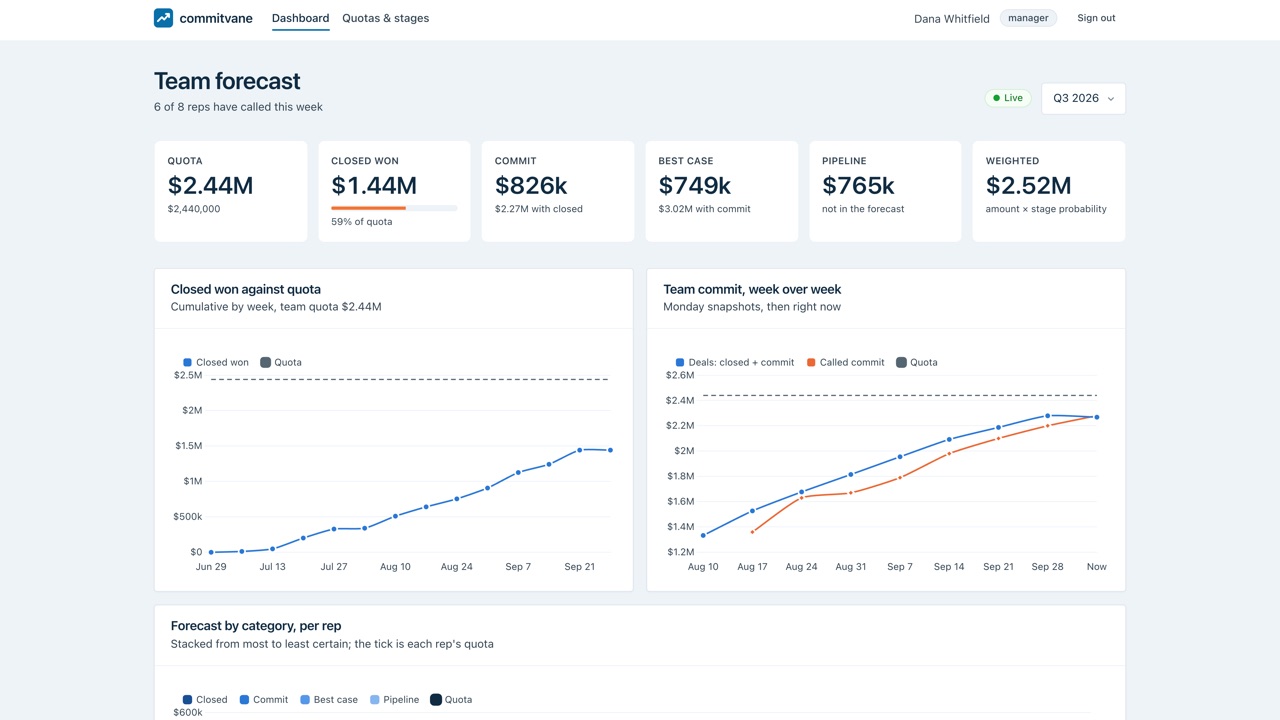Open the Dashboard tab
The width and height of the screenshot is (1280, 720).
point(300,18)
